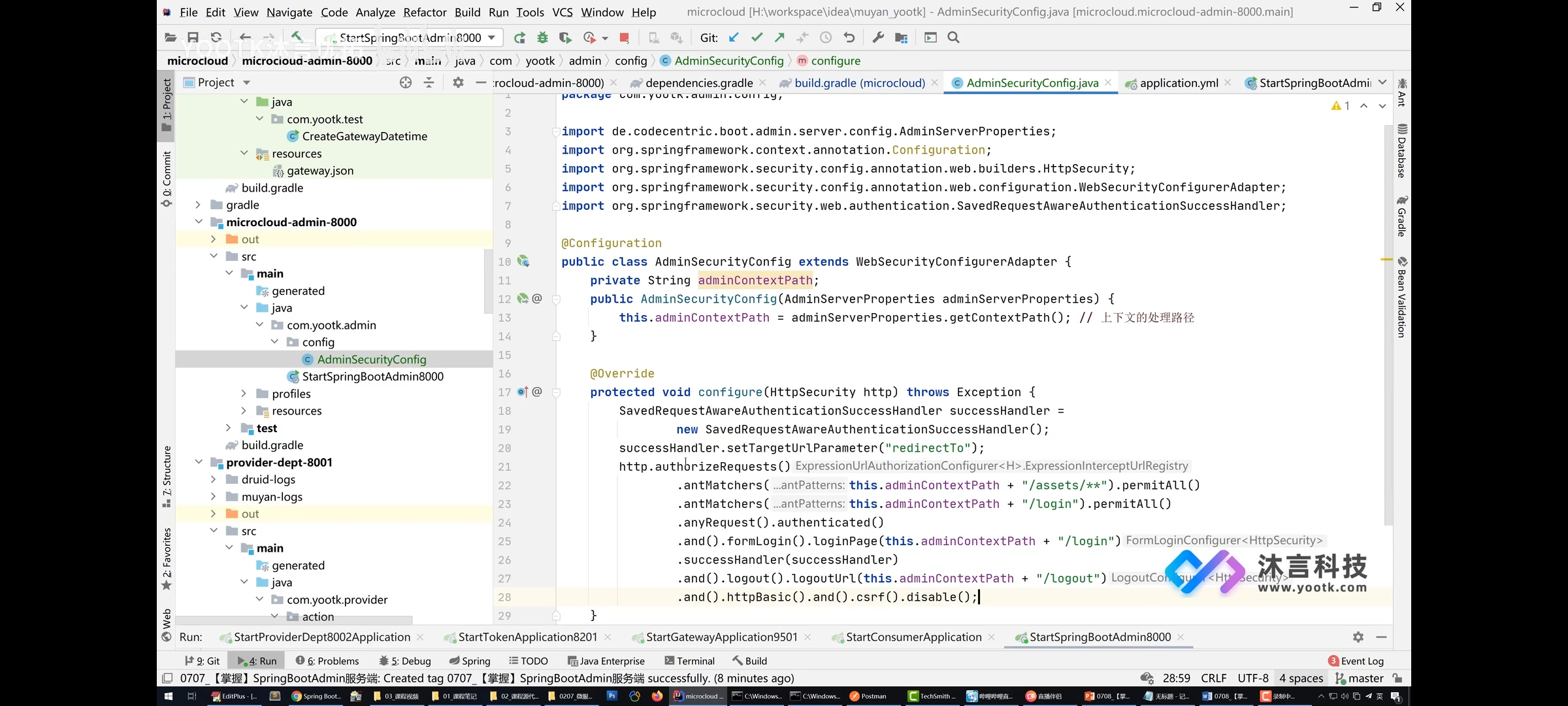Collapse all in Project panel
Image resolution: width=1568 pixels, height=706 pixels.
pos(429,82)
